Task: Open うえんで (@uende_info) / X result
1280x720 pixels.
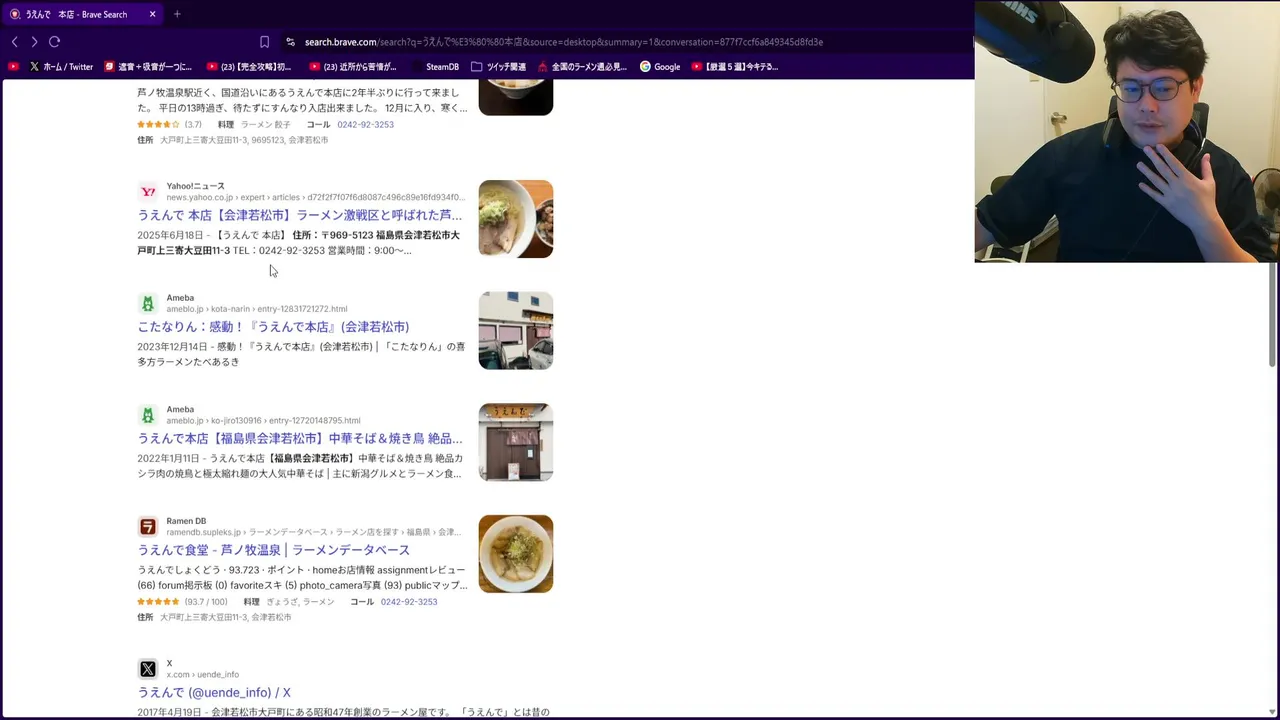Action: (x=214, y=692)
